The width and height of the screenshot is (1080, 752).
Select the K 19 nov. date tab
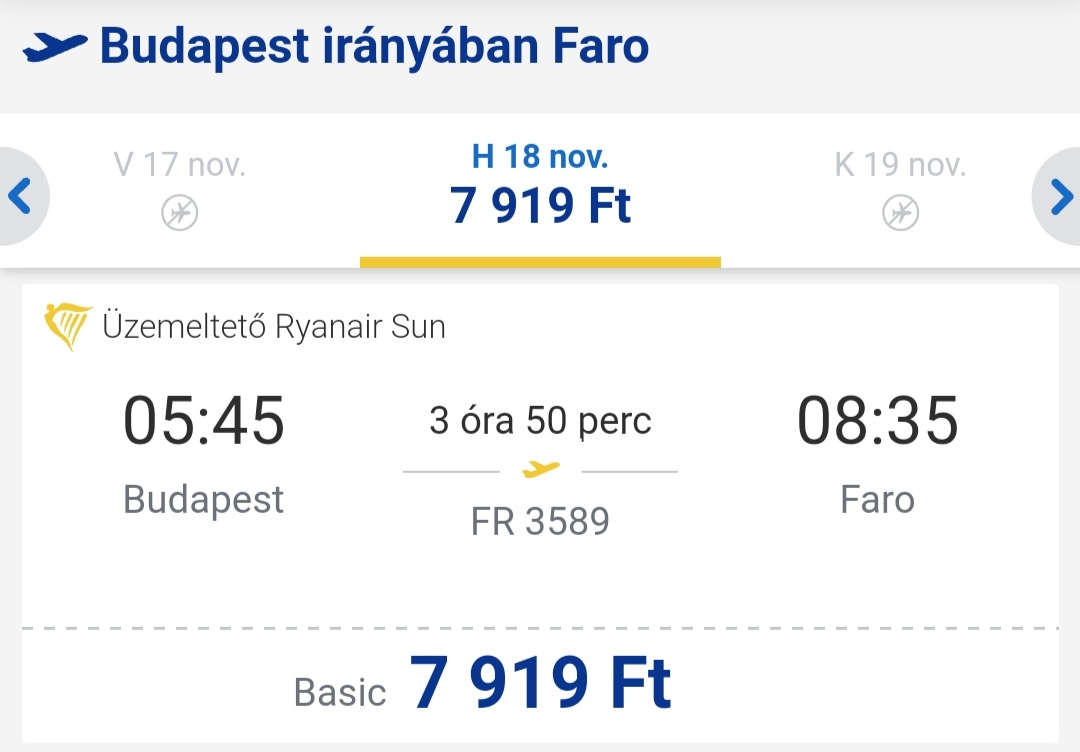tap(900, 191)
